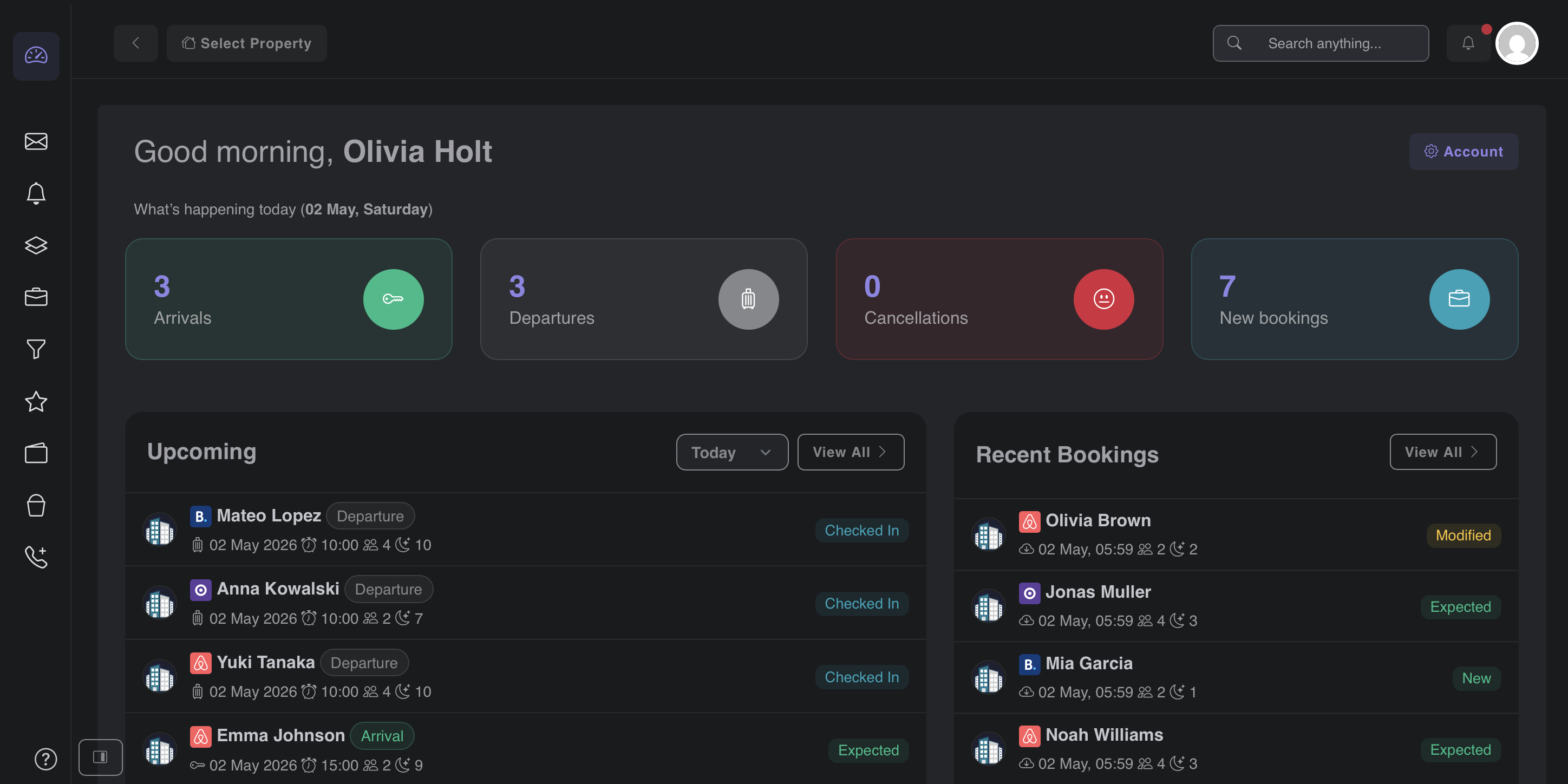Open the funnel filter sidebar icon
This screenshot has width=1568, height=784.
pyautogui.click(x=36, y=349)
